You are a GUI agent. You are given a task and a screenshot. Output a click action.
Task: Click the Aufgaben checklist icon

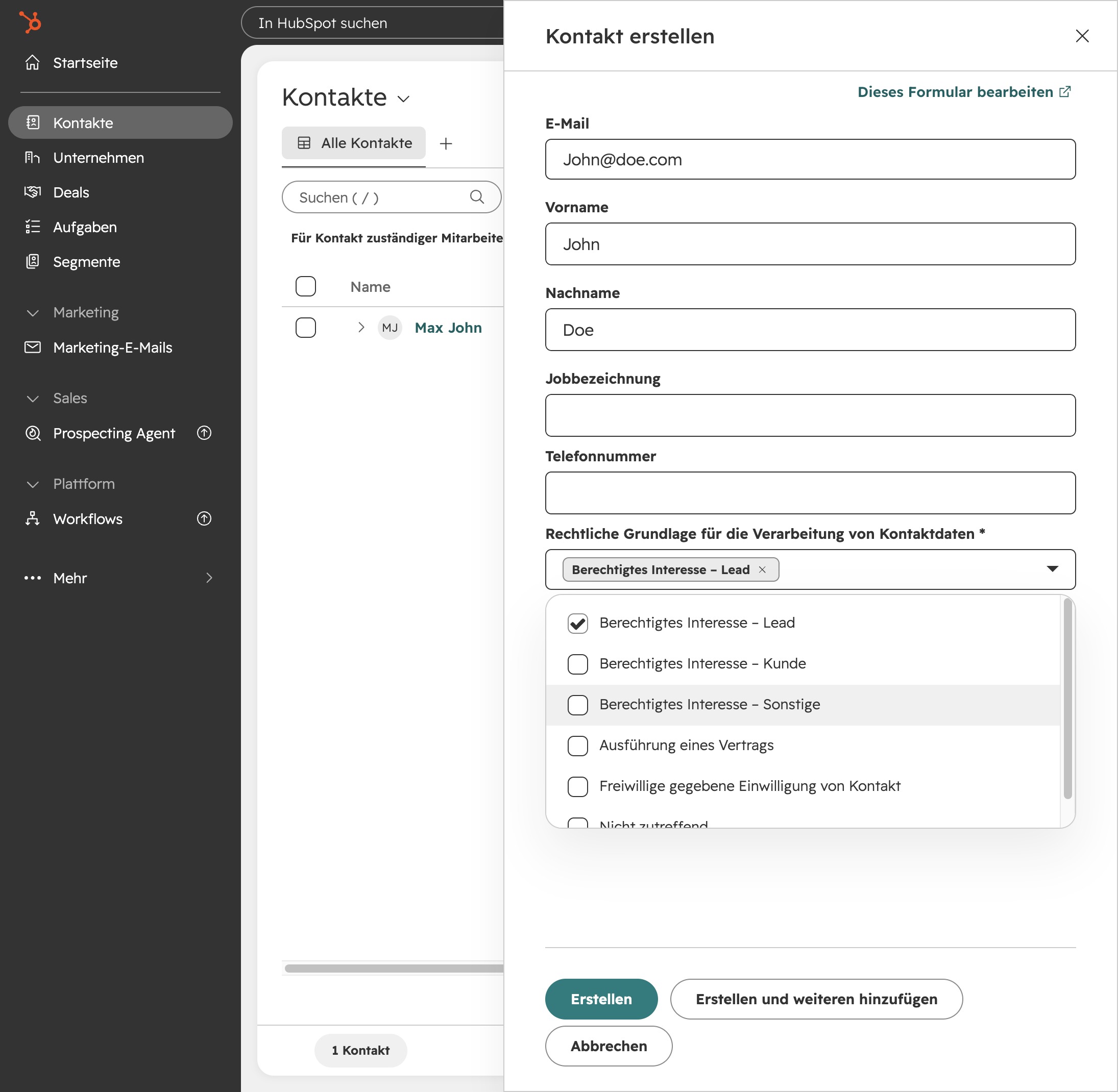(x=33, y=227)
